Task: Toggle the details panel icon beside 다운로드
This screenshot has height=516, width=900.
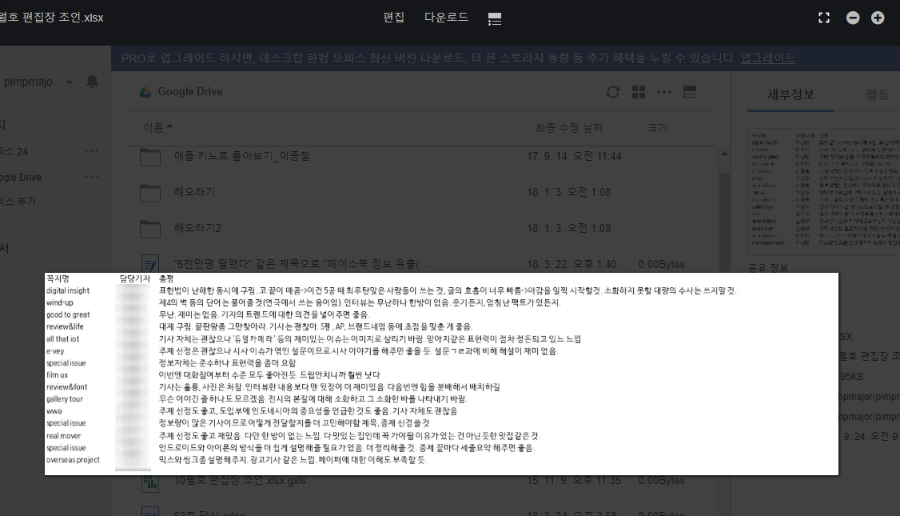Action: (x=494, y=19)
